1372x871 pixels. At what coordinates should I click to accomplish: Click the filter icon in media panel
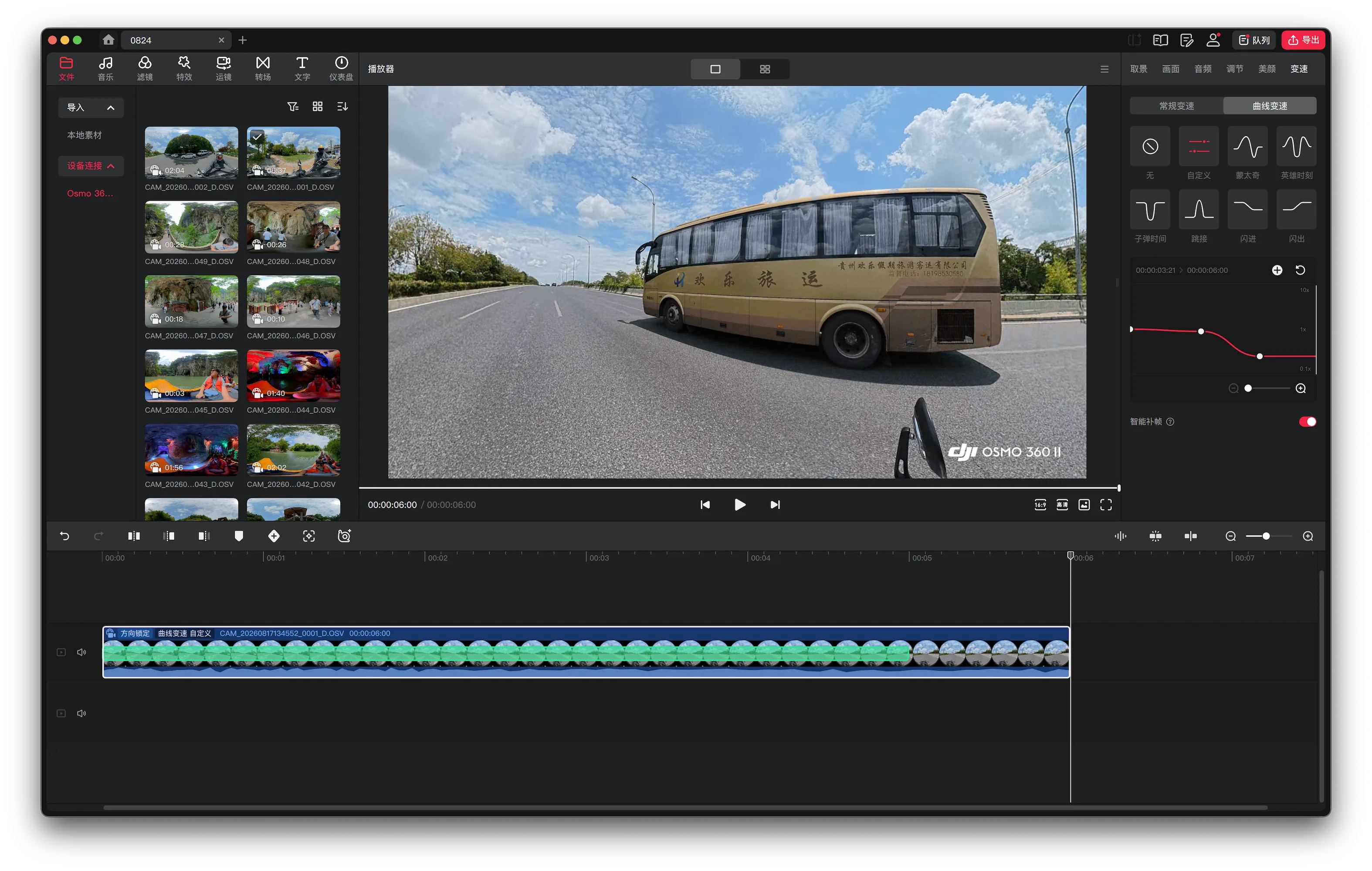pos(293,107)
